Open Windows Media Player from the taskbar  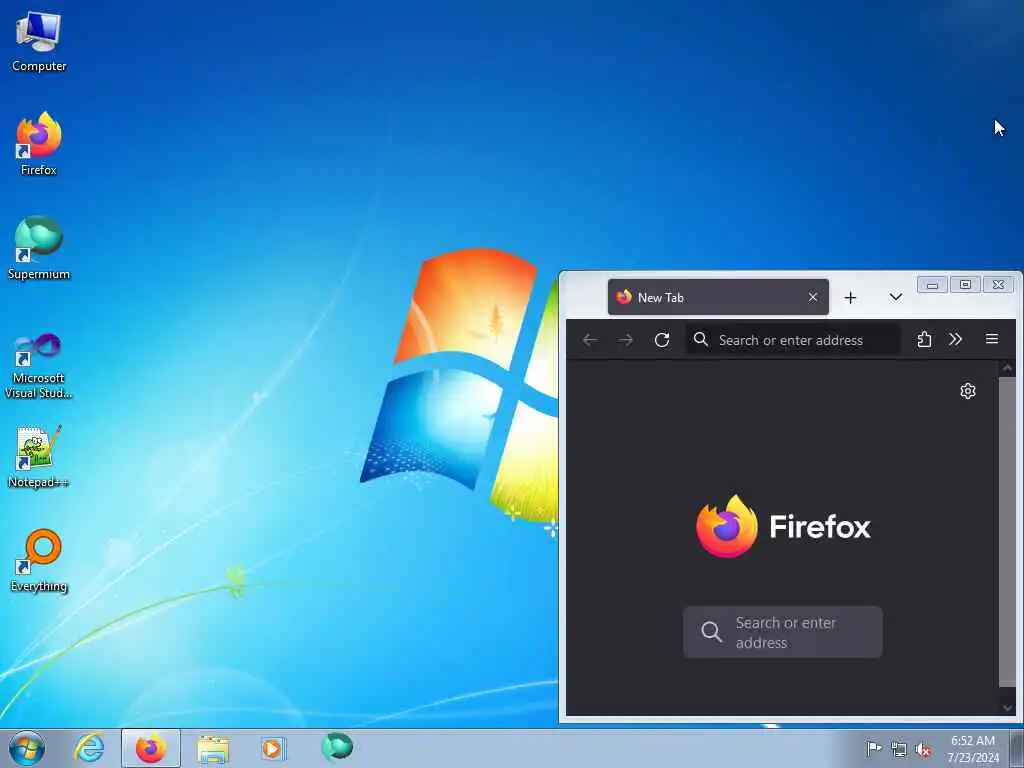pos(273,748)
